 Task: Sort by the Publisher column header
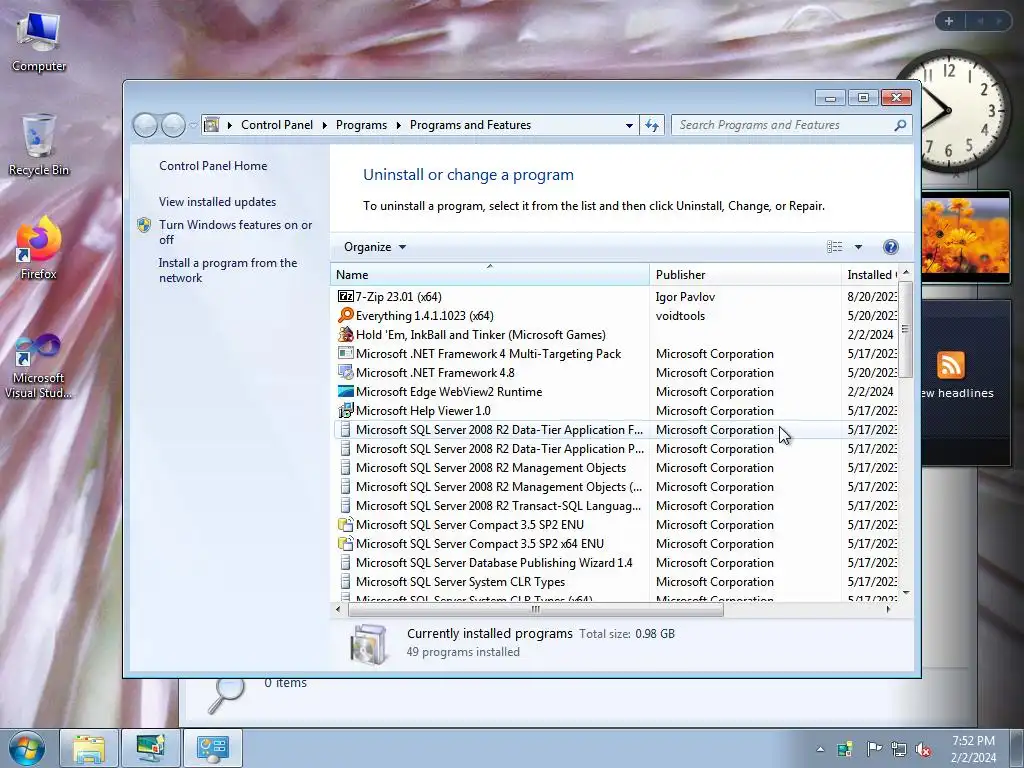click(745, 275)
